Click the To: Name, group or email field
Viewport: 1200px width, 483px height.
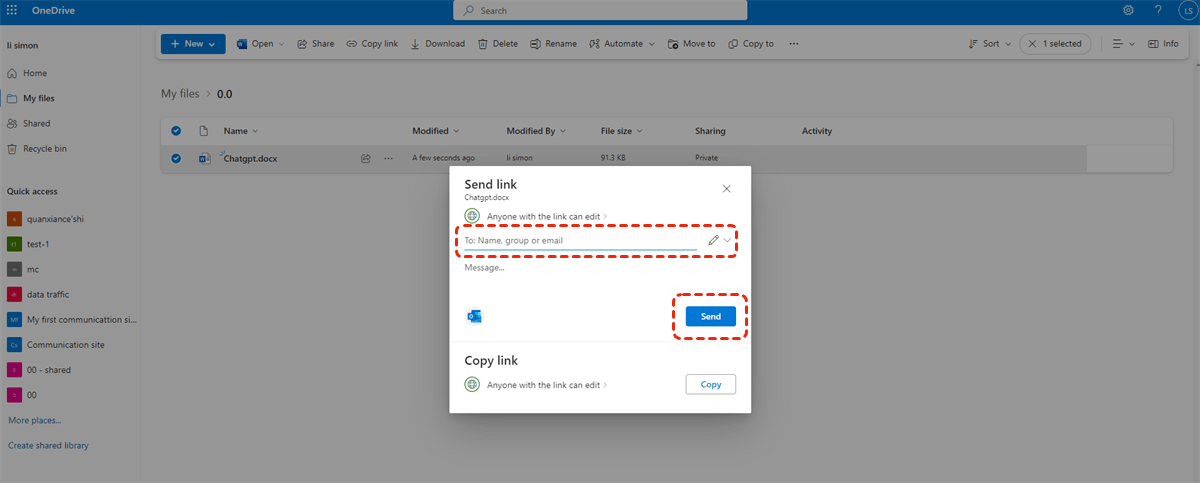(x=580, y=241)
